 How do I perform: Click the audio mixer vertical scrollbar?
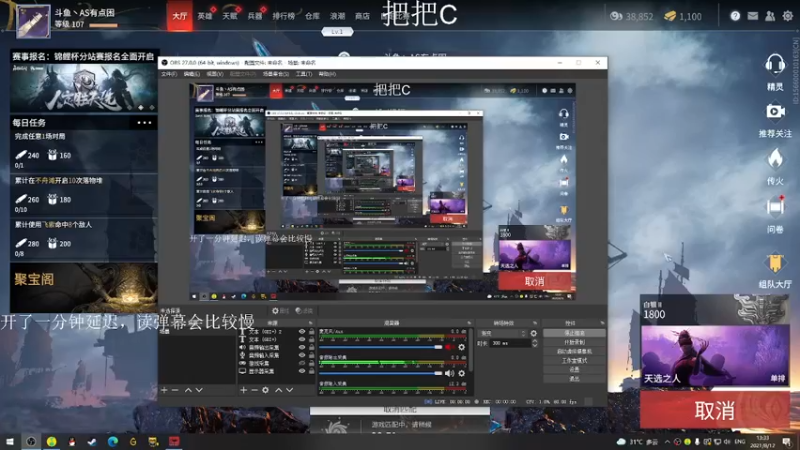pos(470,352)
